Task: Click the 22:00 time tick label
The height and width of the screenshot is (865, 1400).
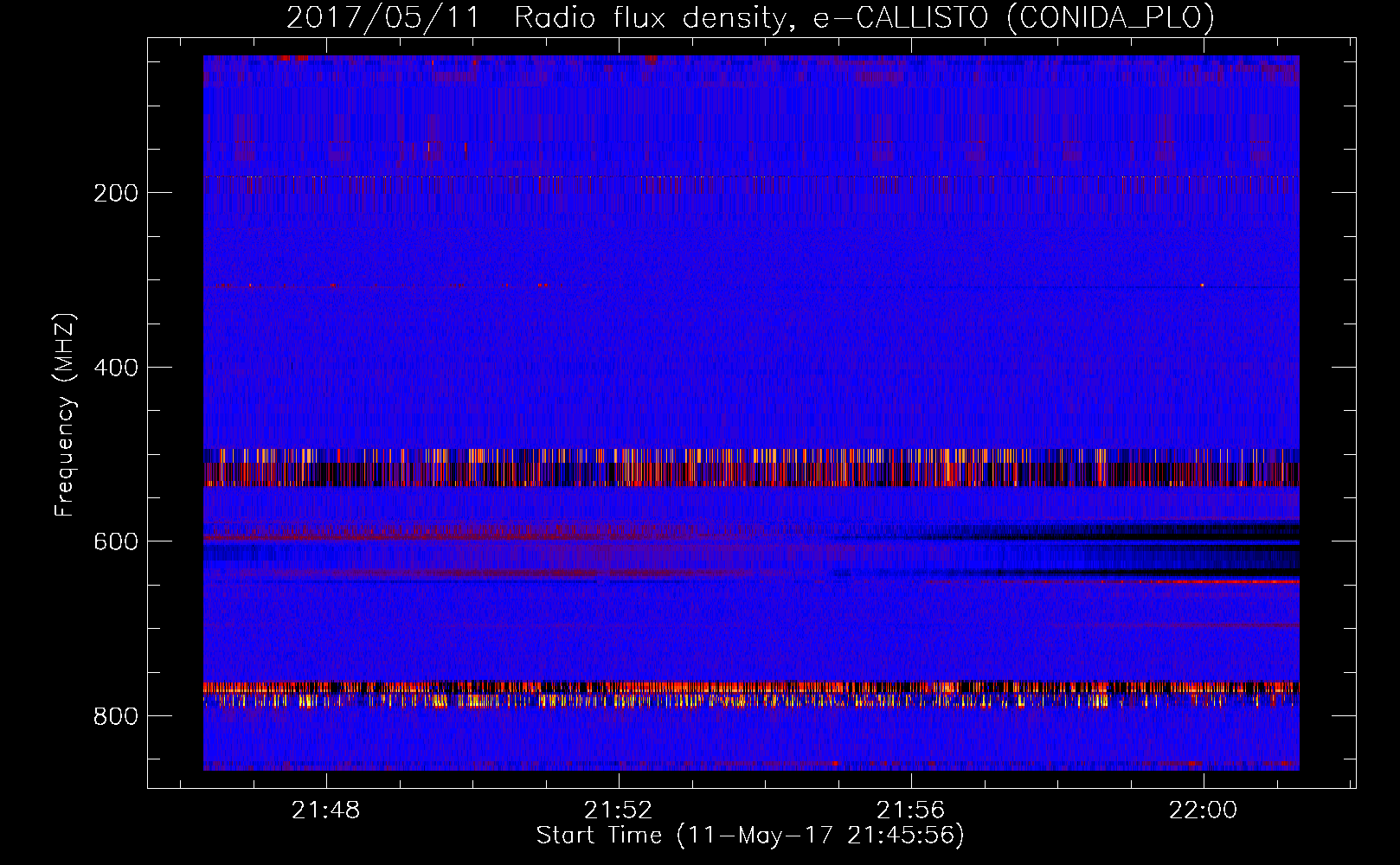Action: 1204,811
